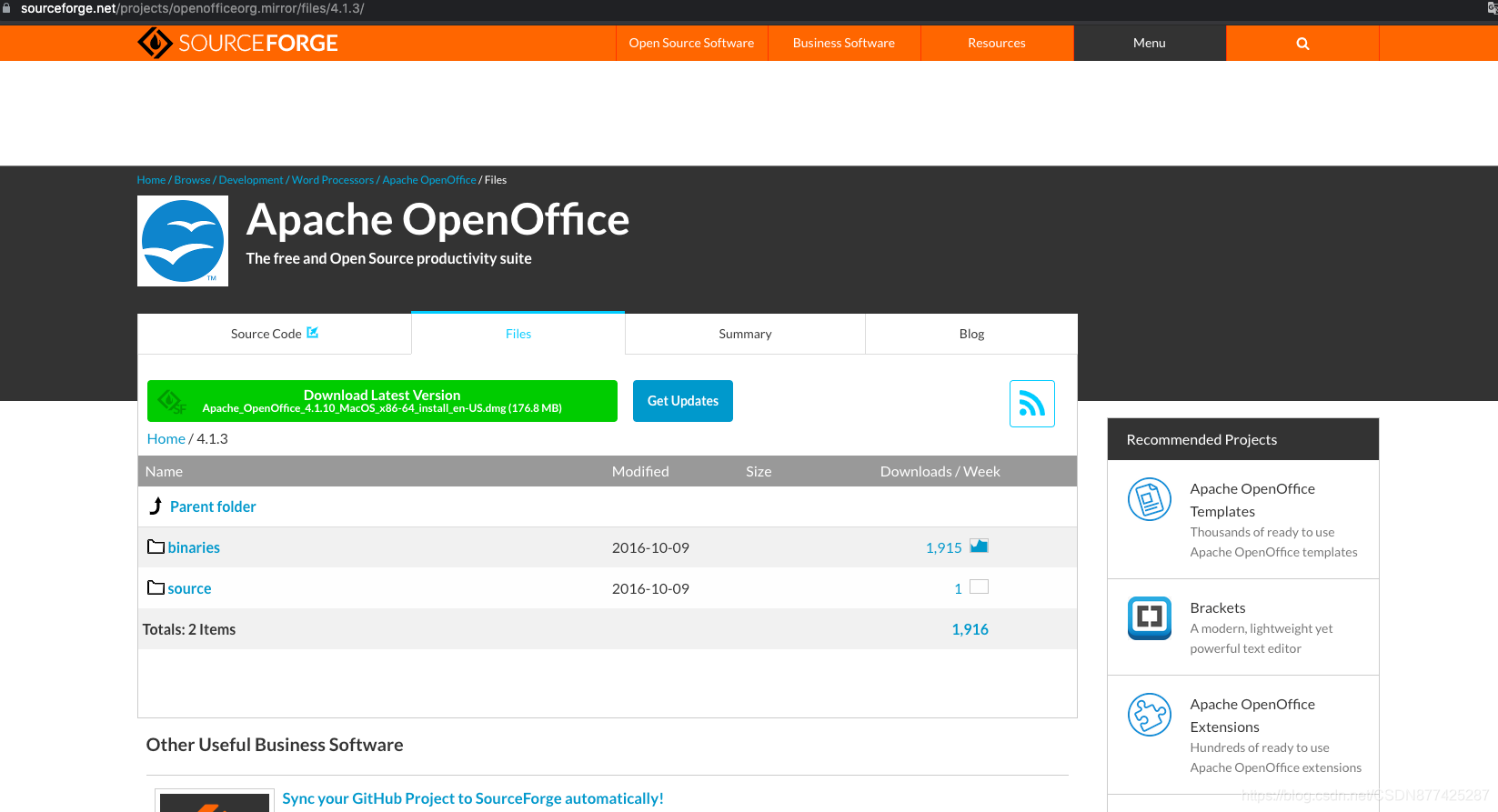The width and height of the screenshot is (1498, 812).
Task: Open the dark Menu item
Action: coord(1150,43)
